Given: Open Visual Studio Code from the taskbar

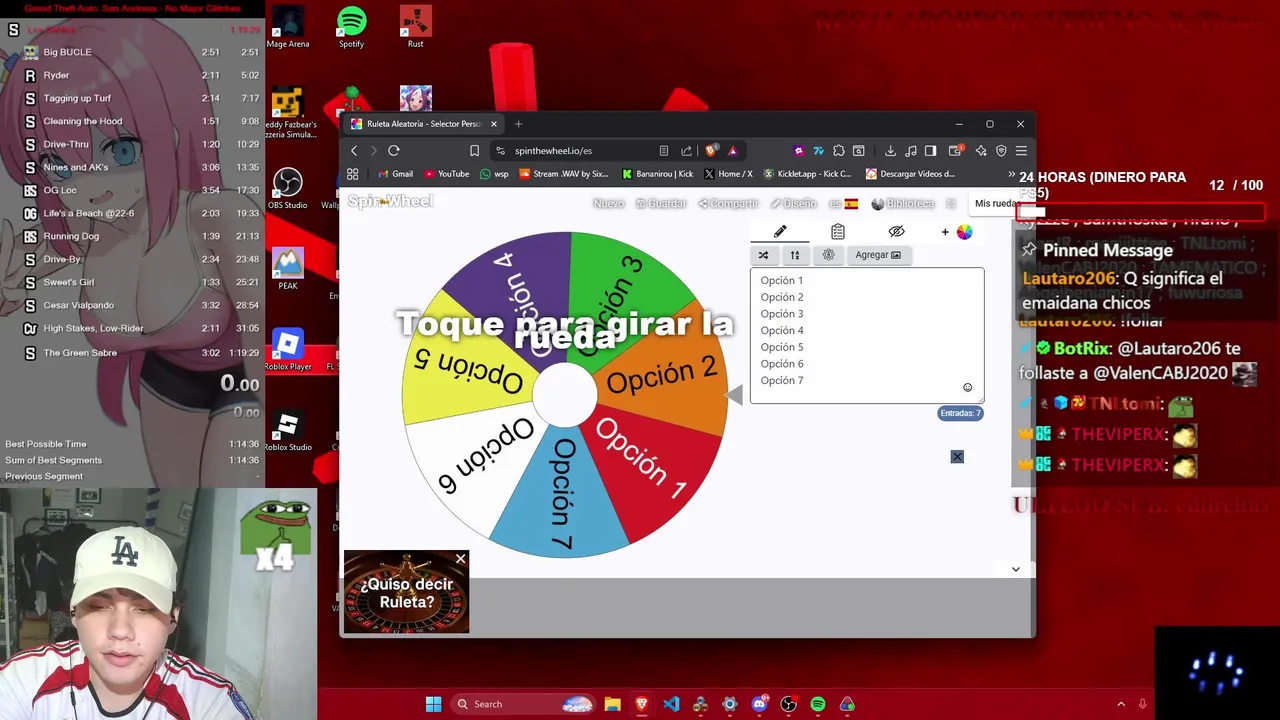Looking at the screenshot, I should [x=671, y=704].
